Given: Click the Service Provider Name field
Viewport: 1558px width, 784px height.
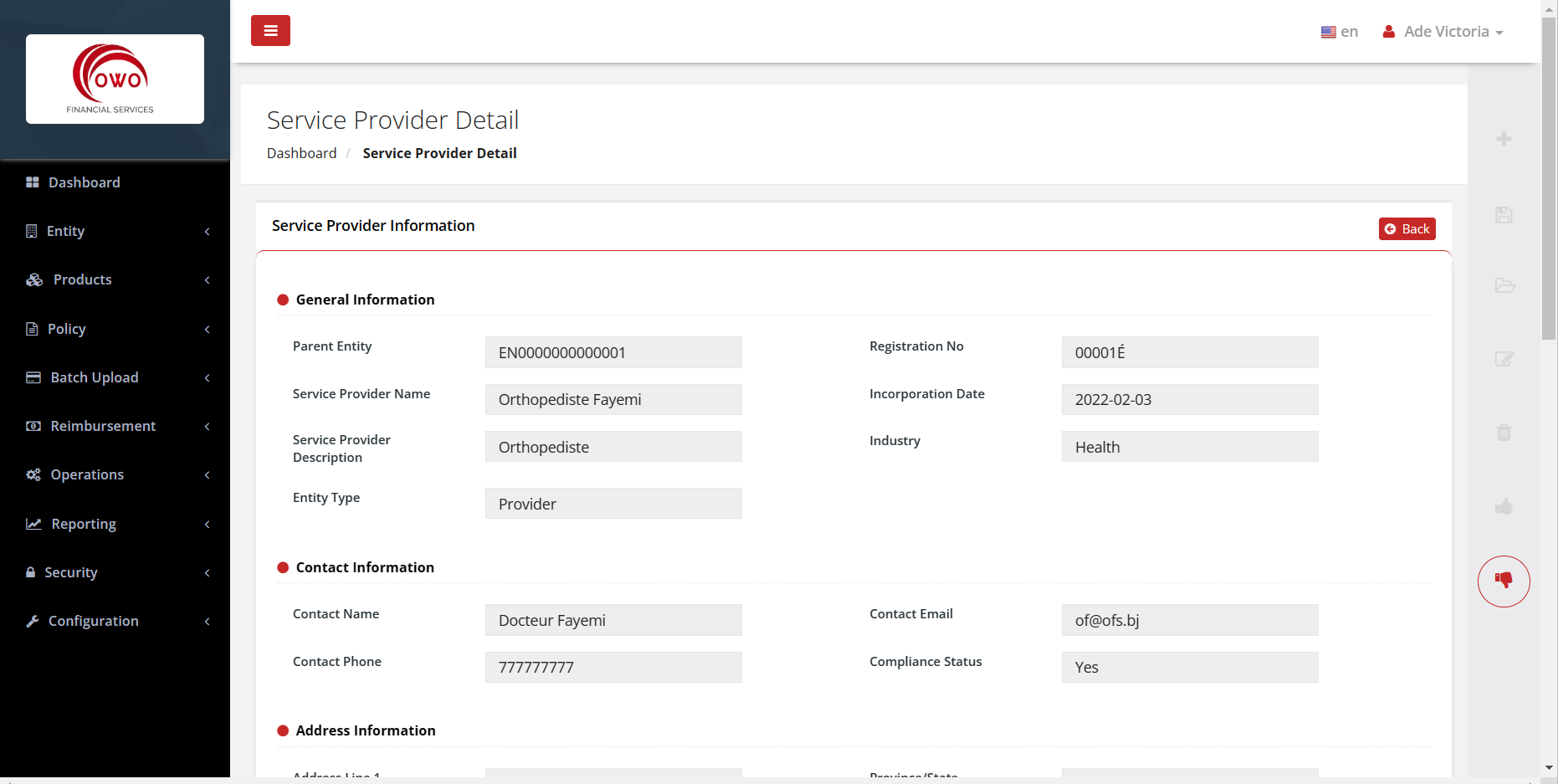Looking at the screenshot, I should [x=613, y=399].
